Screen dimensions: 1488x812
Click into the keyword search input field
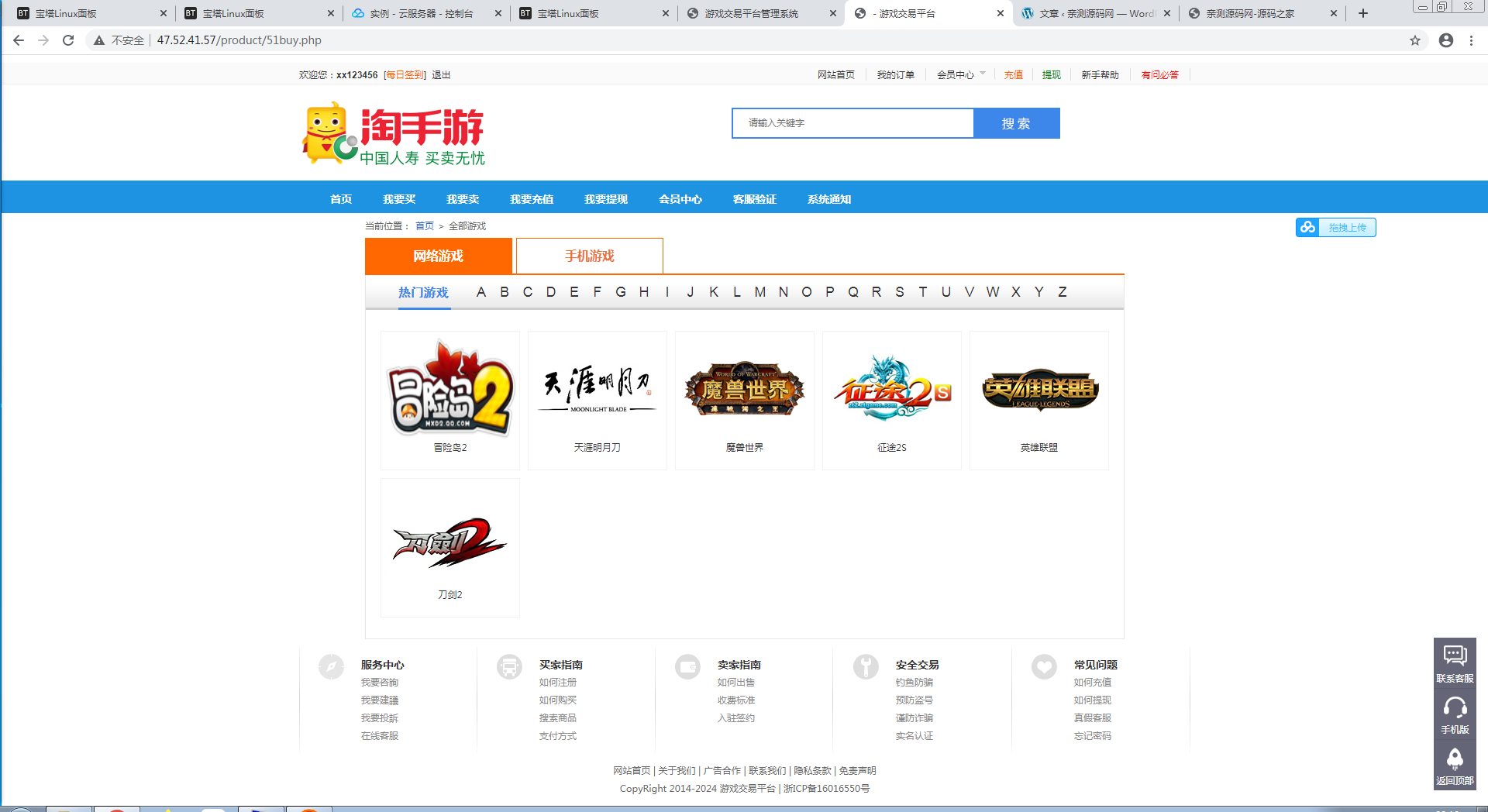point(852,123)
